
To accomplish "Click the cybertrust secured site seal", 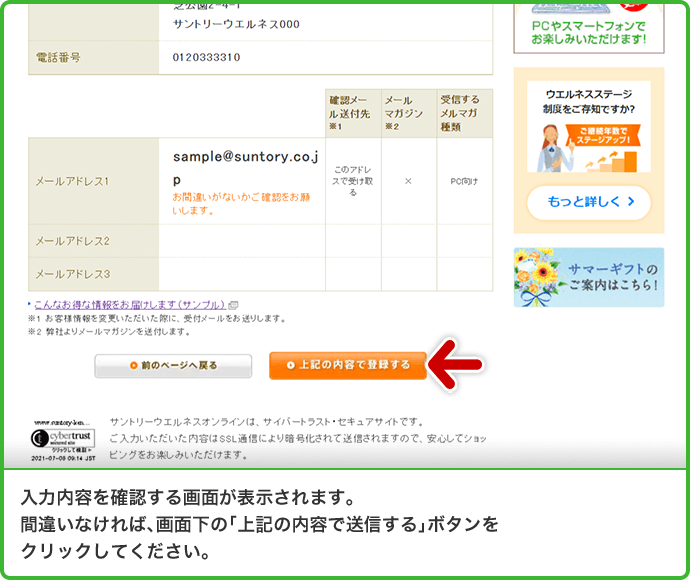I will pyautogui.click(x=63, y=441).
